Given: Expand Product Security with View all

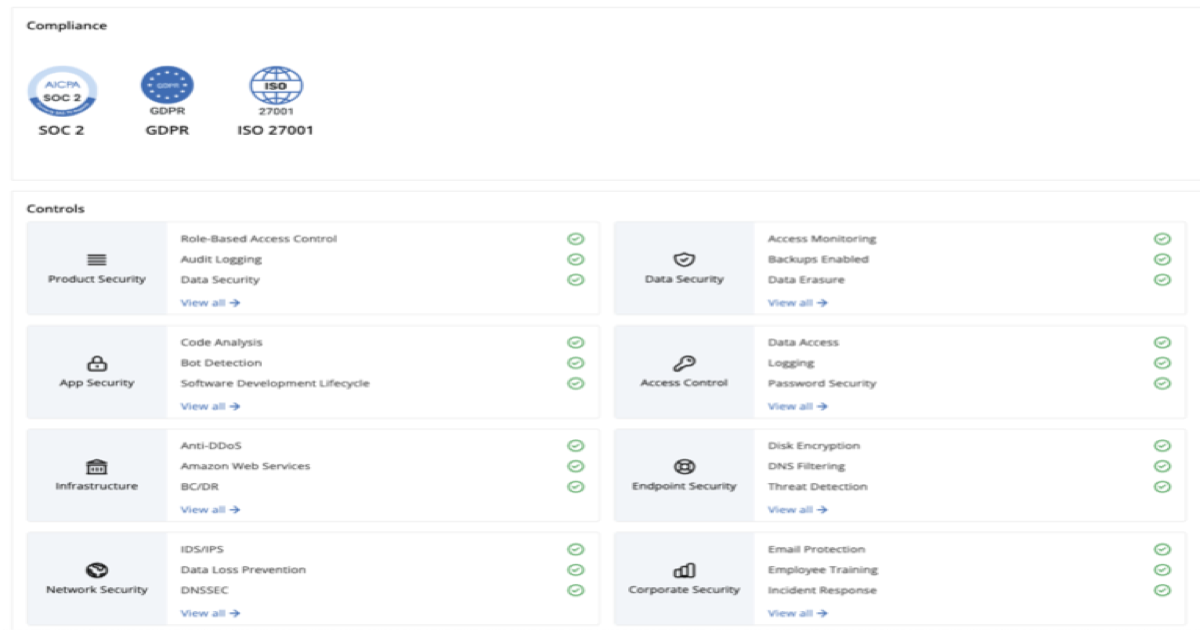Looking at the screenshot, I should pos(210,303).
